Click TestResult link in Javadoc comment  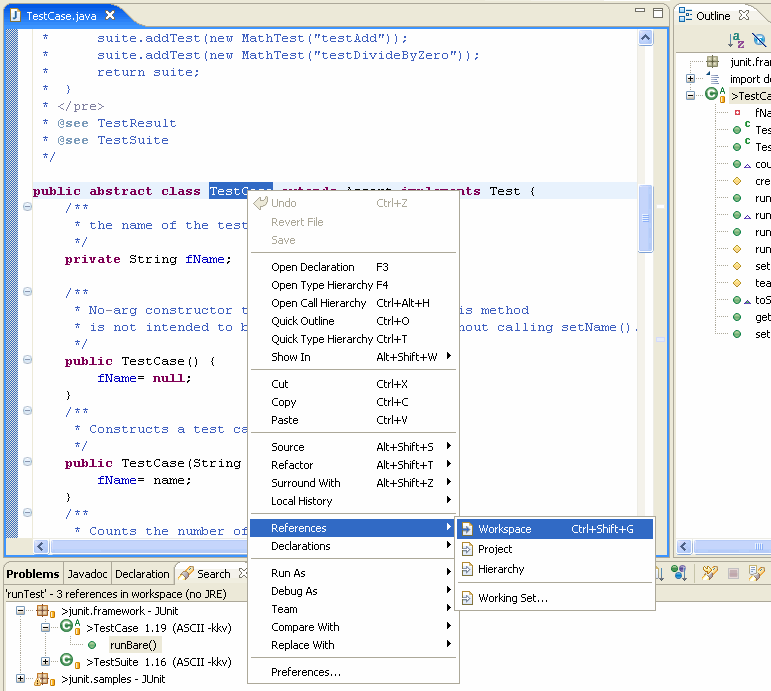(x=136, y=123)
